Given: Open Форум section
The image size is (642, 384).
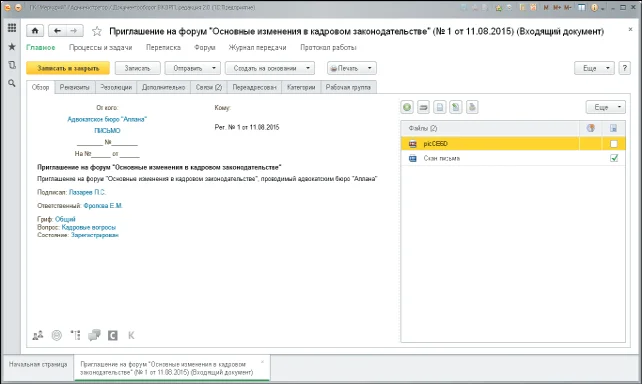Looking at the screenshot, I should pos(205,47).
